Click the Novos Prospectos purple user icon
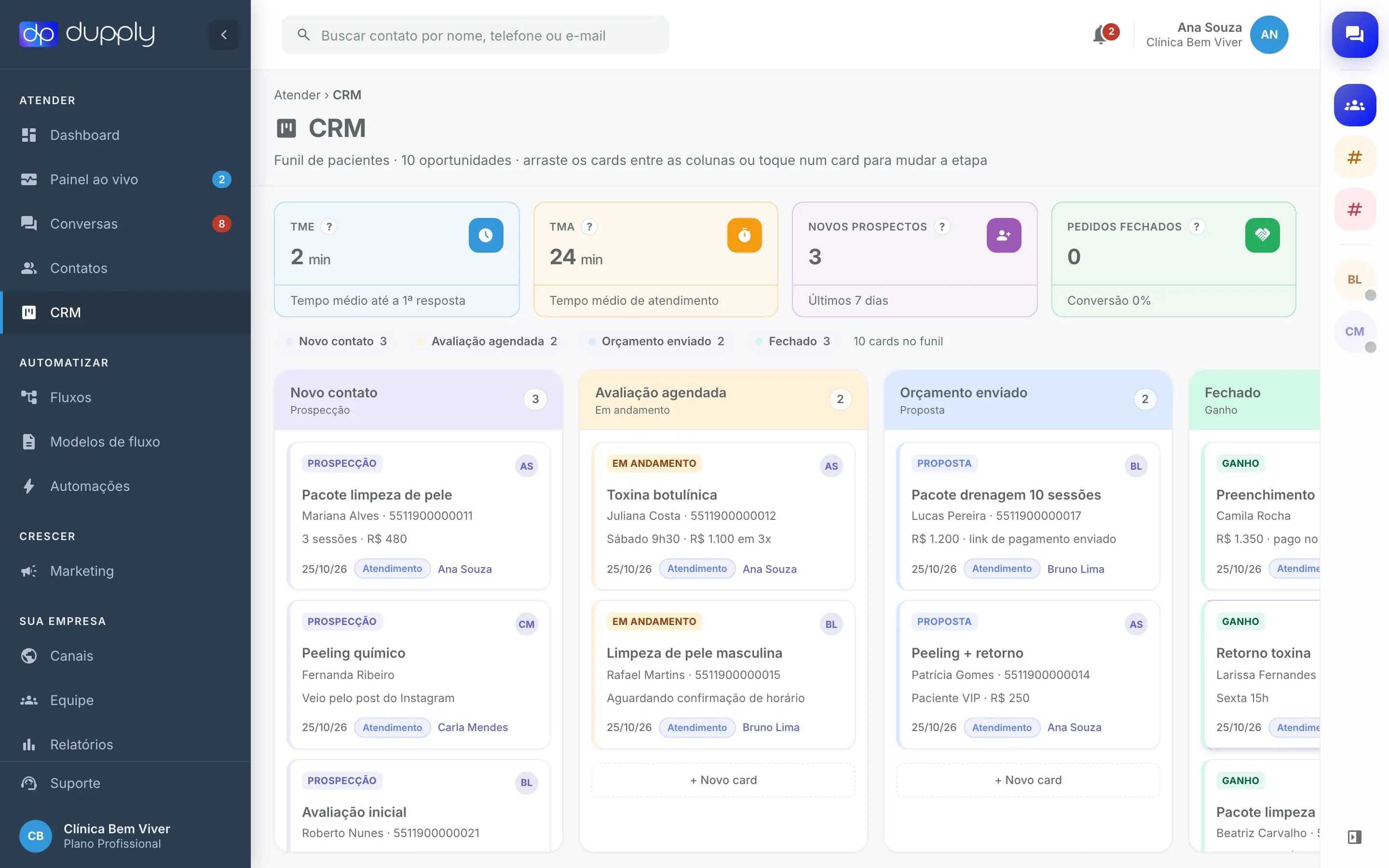 1003,235
